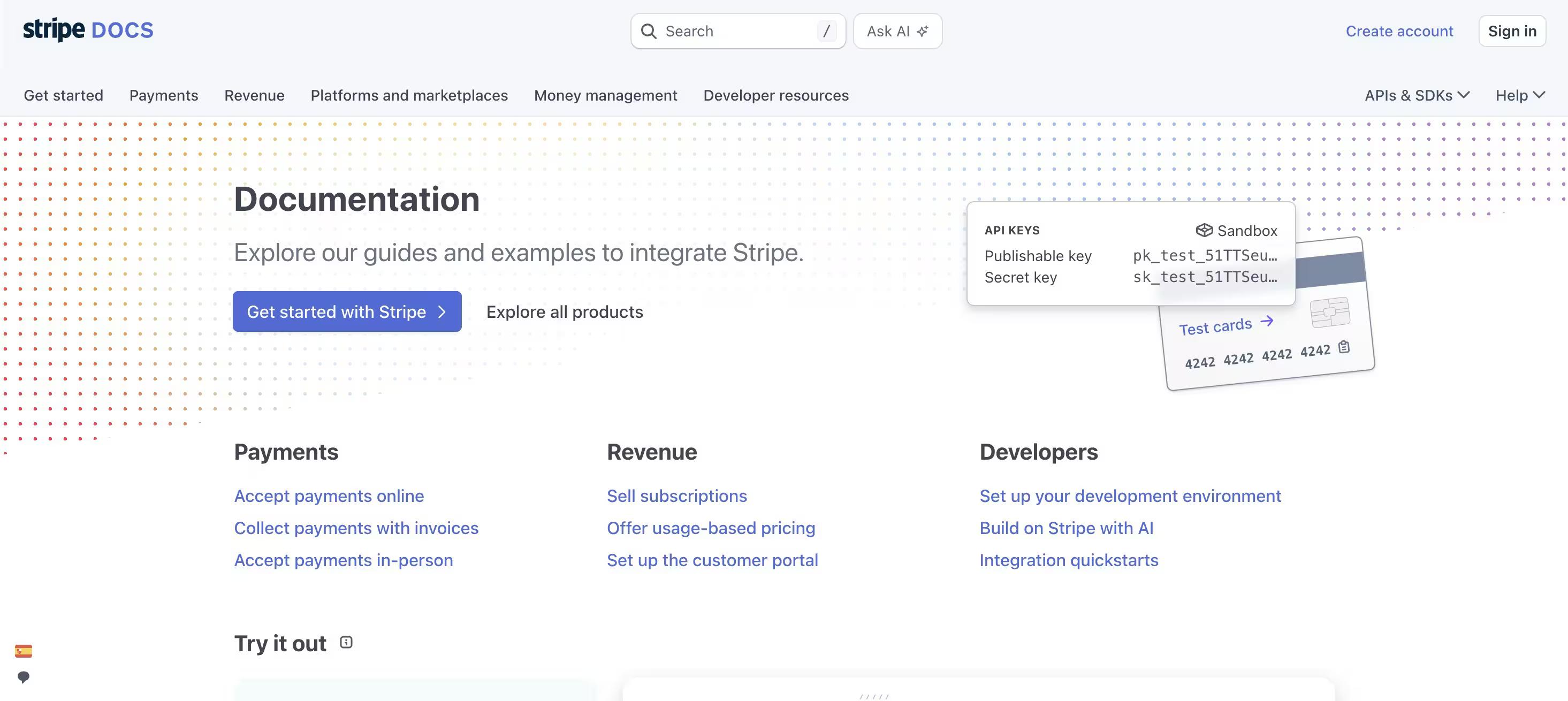The width and height of the screenshot is (1568, 701).
Task: Click the info icon beside Try it out
Action: 346,642
